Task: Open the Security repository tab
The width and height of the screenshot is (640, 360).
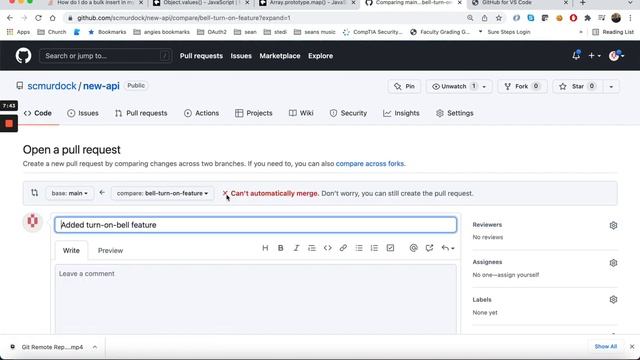Action: 348,113
